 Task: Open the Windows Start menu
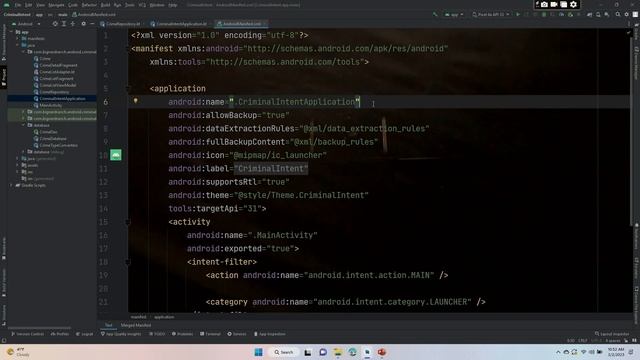coord(258,352)
